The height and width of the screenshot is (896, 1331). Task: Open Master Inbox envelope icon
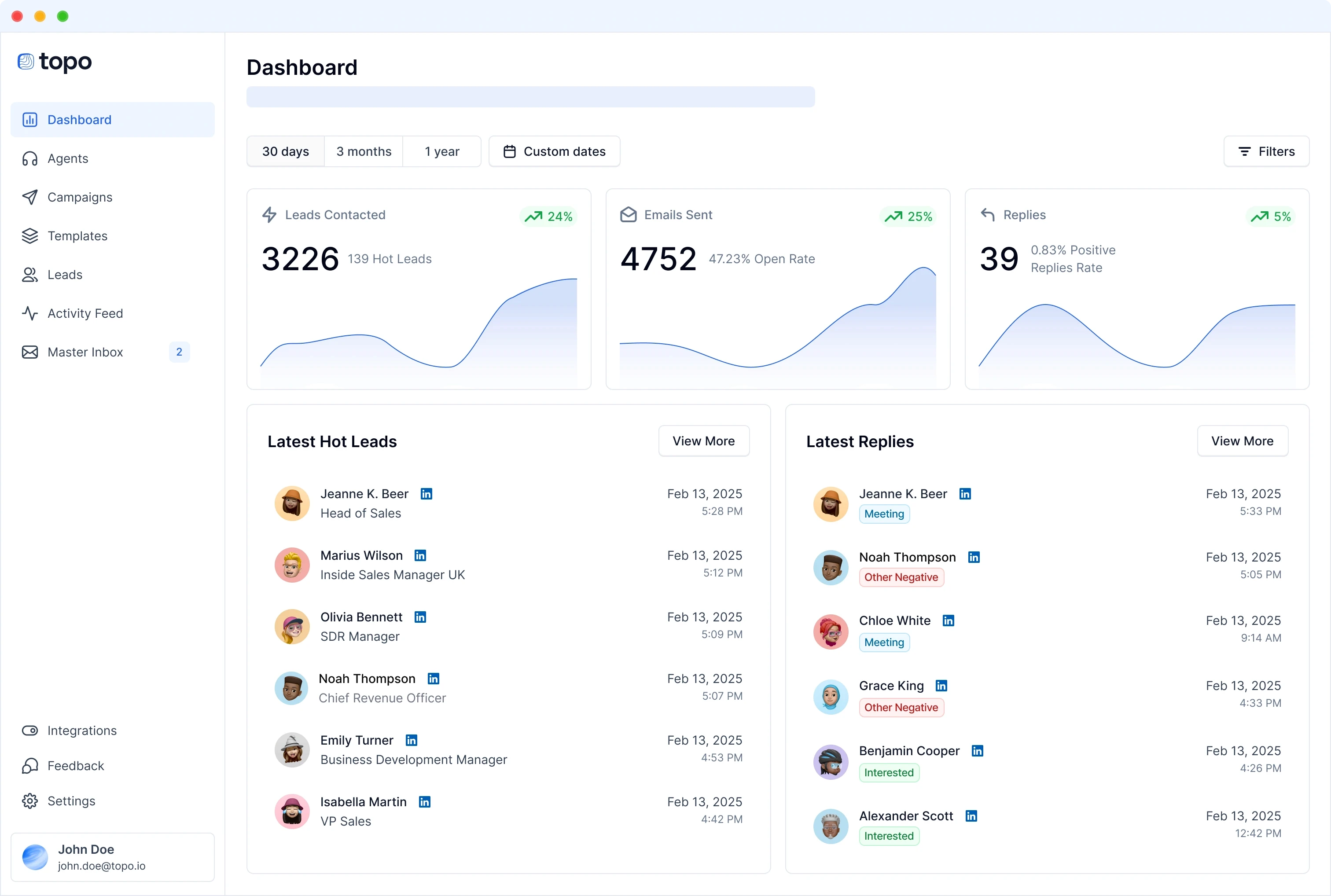click(30, 352)
